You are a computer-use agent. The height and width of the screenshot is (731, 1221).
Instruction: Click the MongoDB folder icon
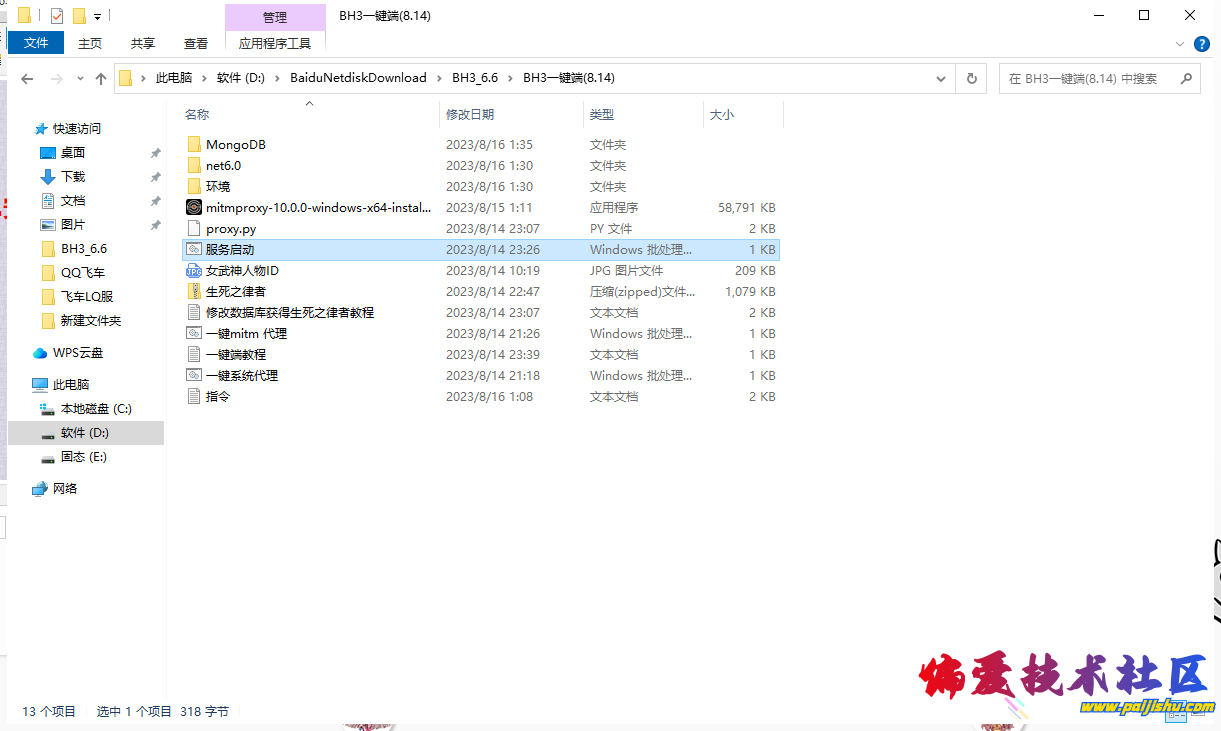[194, 145]
